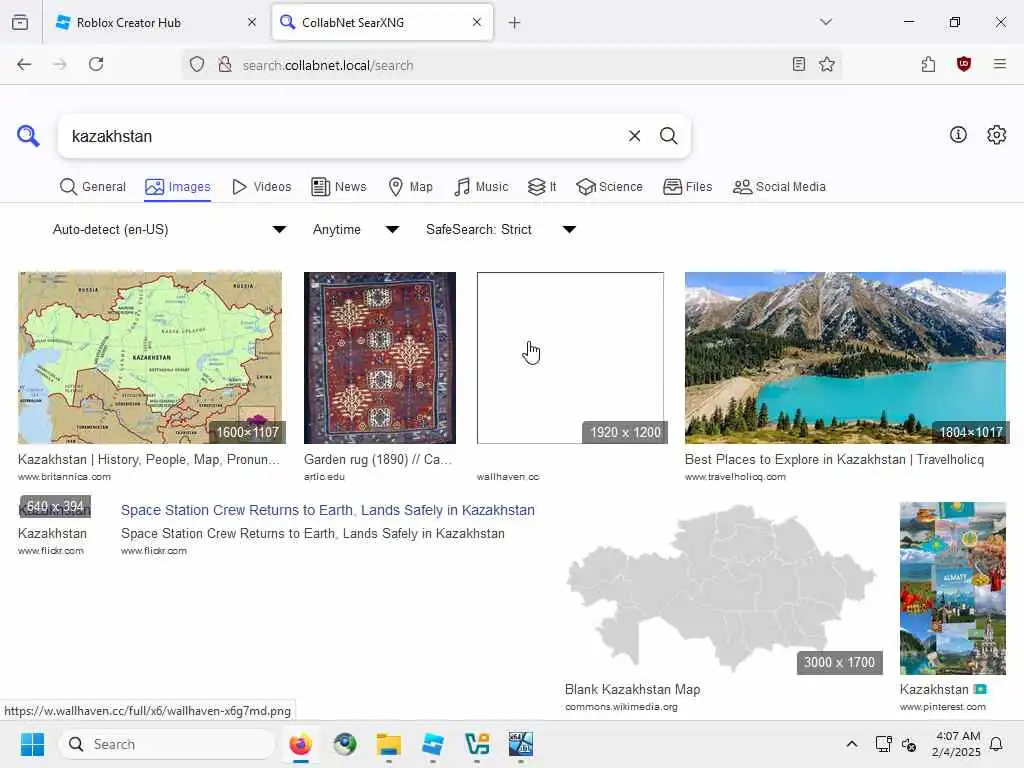Screen dimensions: 1024x768
Task: Expand the list all tabs chevron
Action: click(x=826, y=22)
